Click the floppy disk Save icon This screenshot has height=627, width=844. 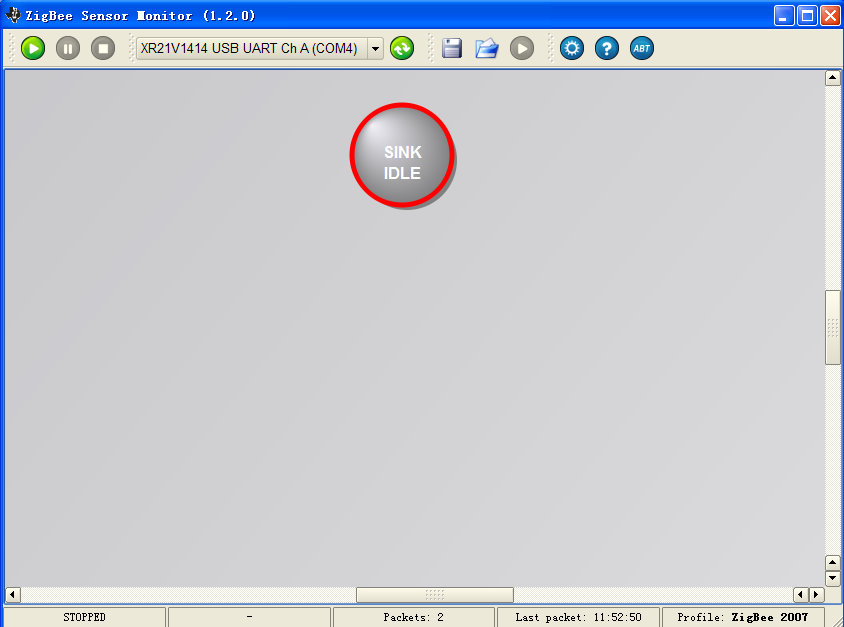pyautogui.click(x=452, y=48)
